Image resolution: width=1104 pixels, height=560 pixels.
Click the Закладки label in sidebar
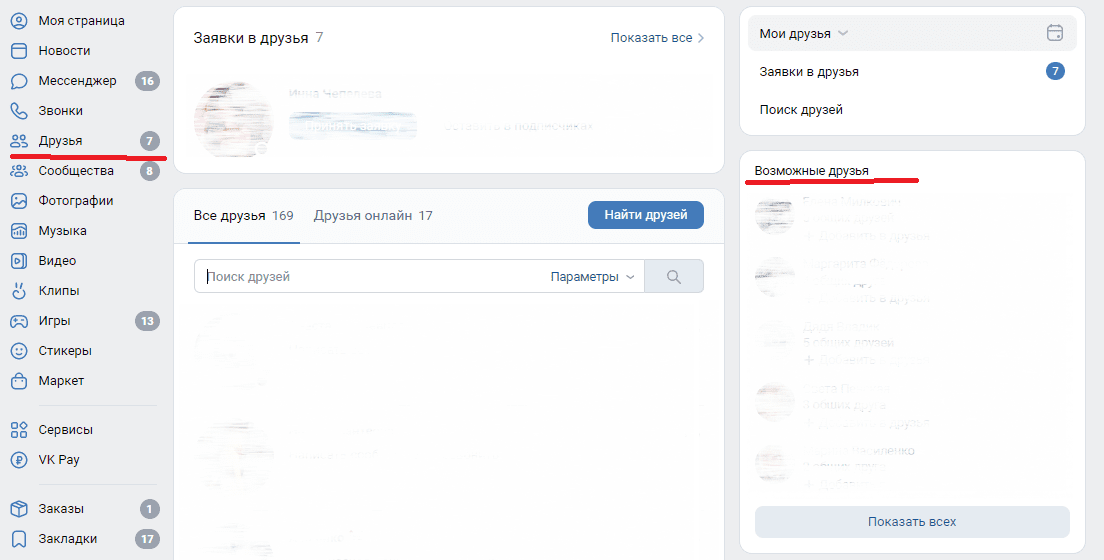point(68,539)
